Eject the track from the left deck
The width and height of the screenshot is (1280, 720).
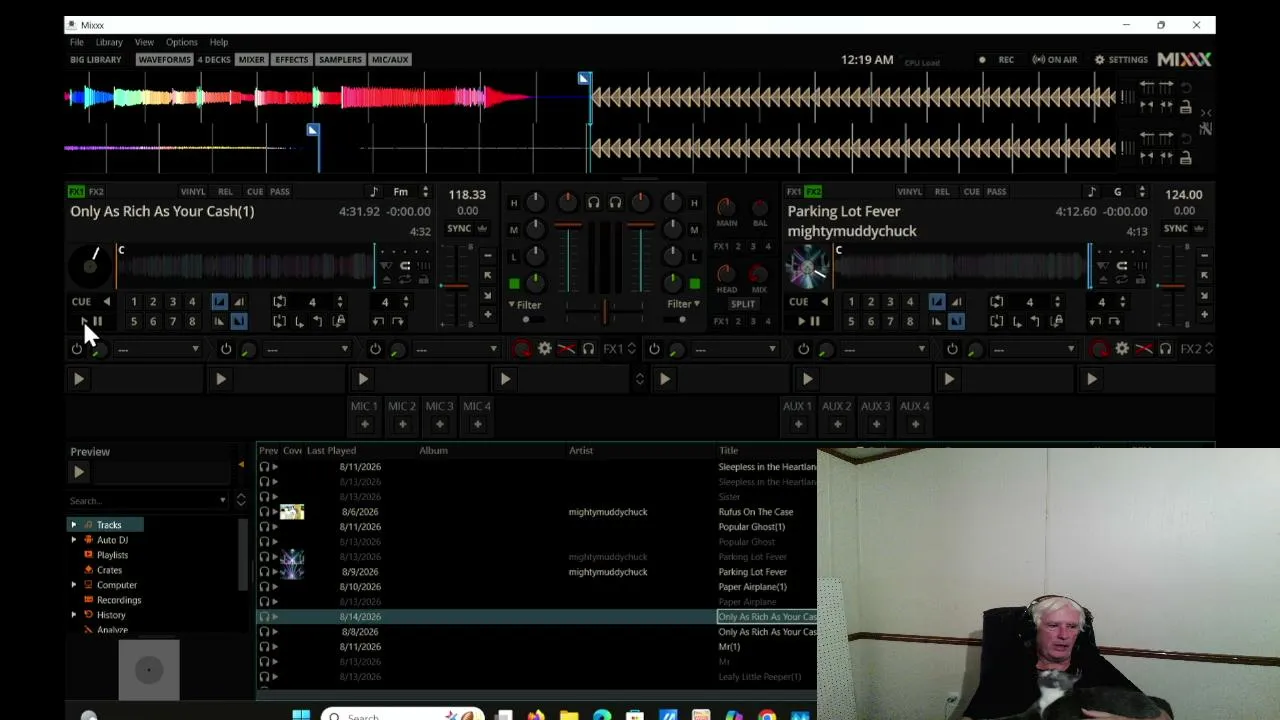click(x=386, y=281)
